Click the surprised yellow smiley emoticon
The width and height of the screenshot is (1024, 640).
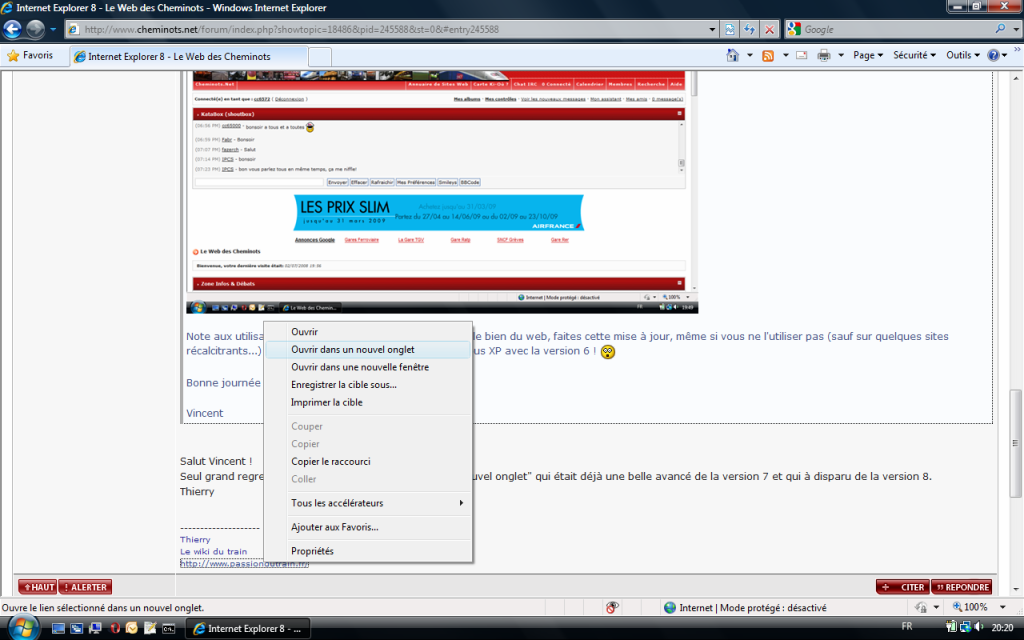coord(607,352)
